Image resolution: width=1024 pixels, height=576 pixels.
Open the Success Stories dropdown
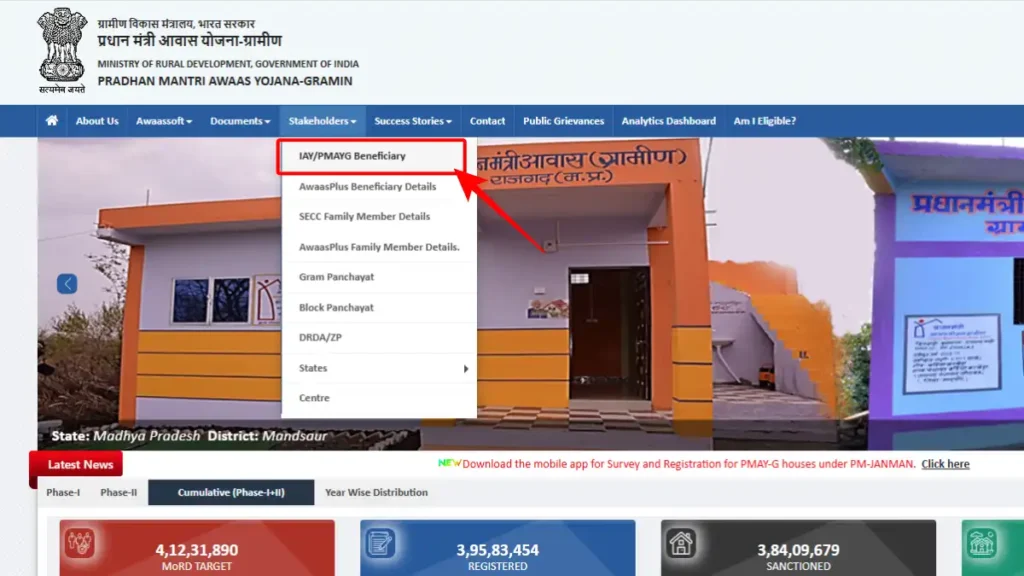click(413, 121)
